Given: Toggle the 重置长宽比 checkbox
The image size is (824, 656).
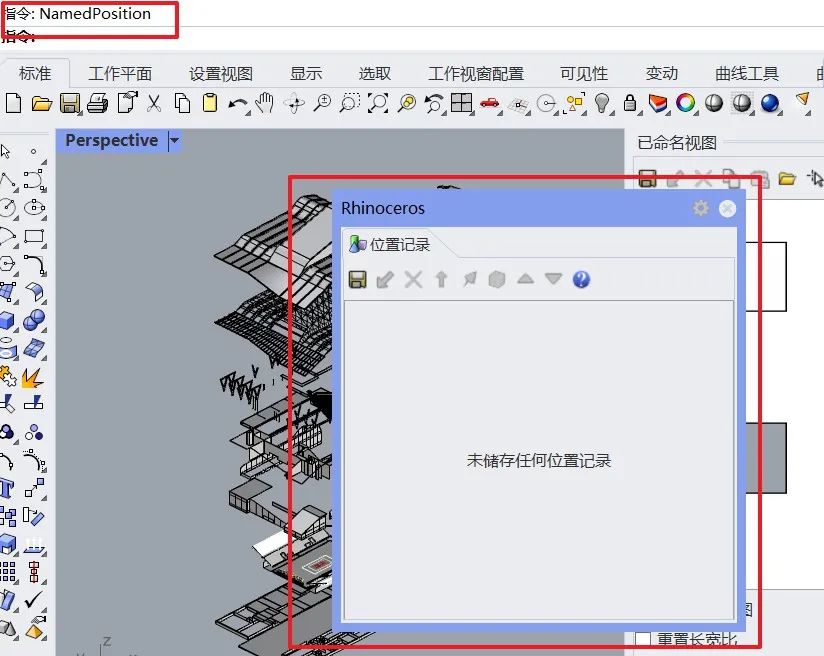Looking at the screenshot, I should [x=643, y=640].
